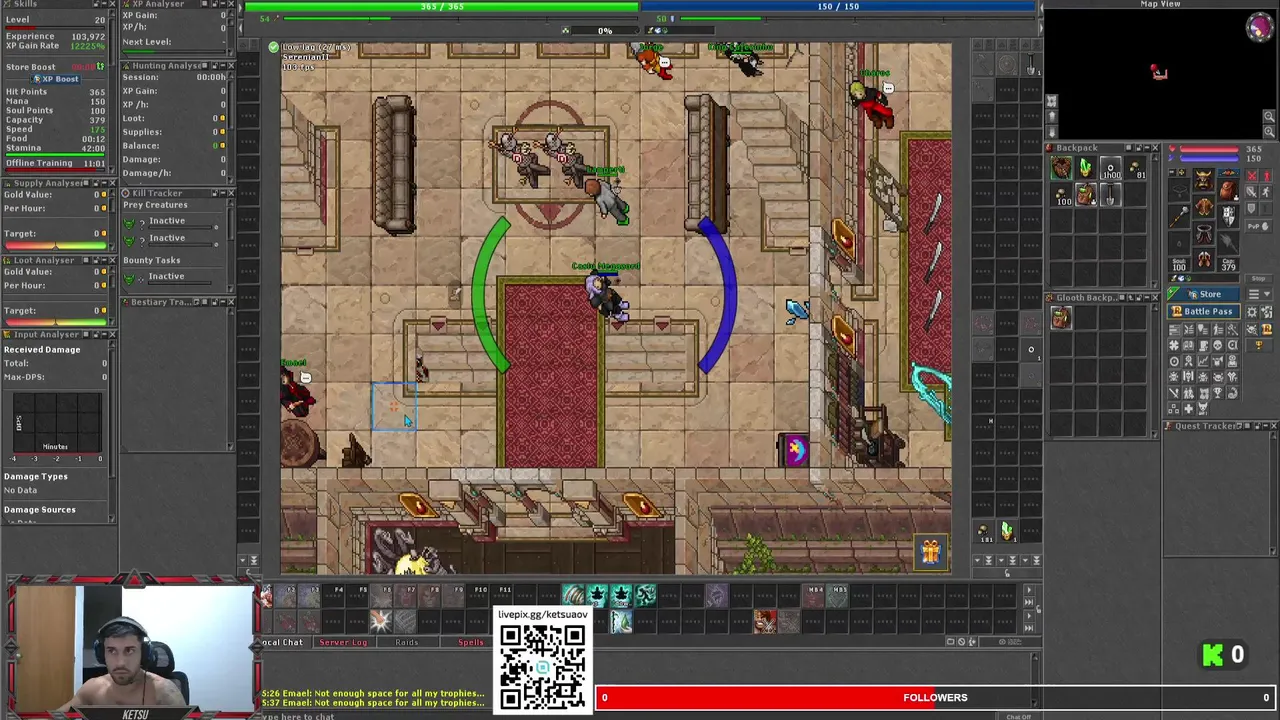Image resolution: width=1280 pixels, height=720 pixels.
Task: Click the equipped shield slot
Action: coord(1228,216)
